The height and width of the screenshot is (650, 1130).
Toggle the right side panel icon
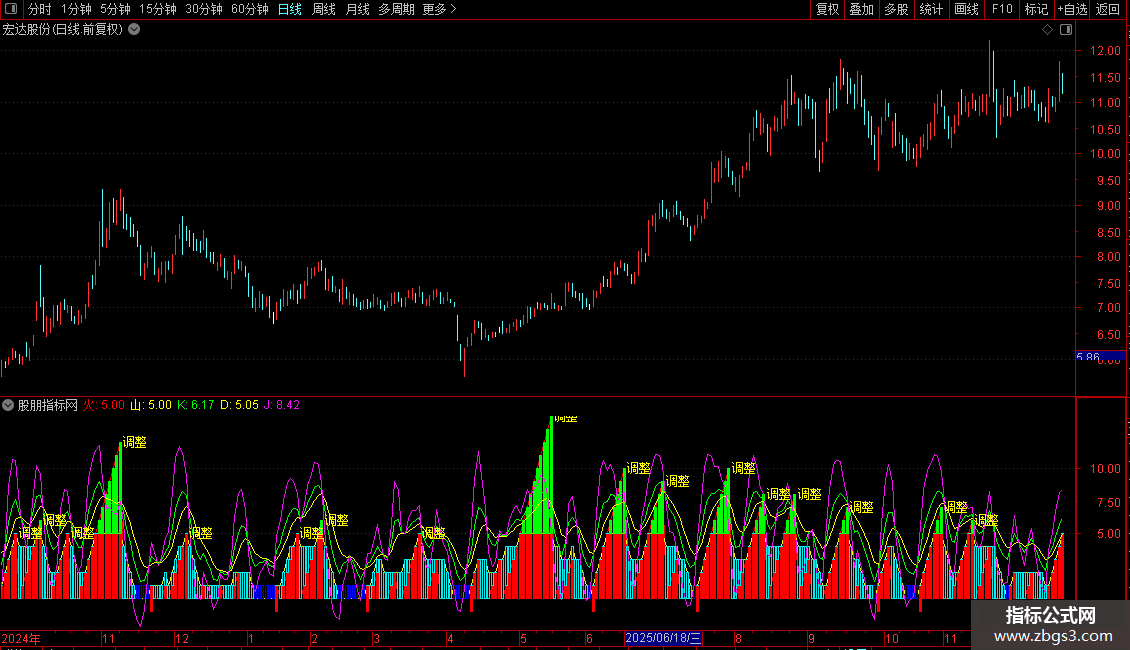[1066, 30]
